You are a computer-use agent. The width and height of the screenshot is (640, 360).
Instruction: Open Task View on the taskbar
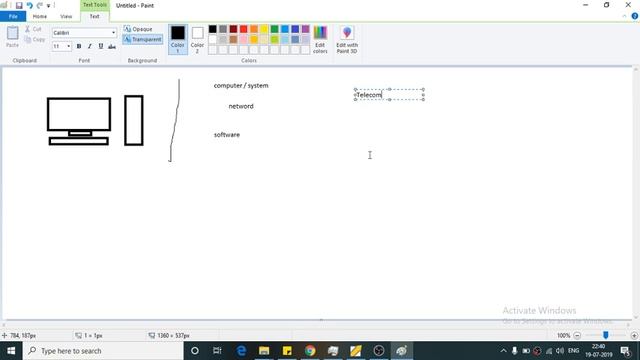pos(217,351)
